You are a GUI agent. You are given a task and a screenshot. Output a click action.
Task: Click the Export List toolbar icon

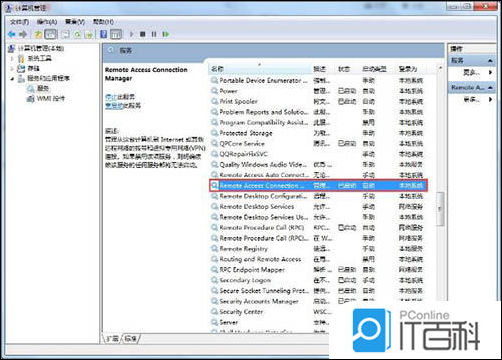[89, 34]
